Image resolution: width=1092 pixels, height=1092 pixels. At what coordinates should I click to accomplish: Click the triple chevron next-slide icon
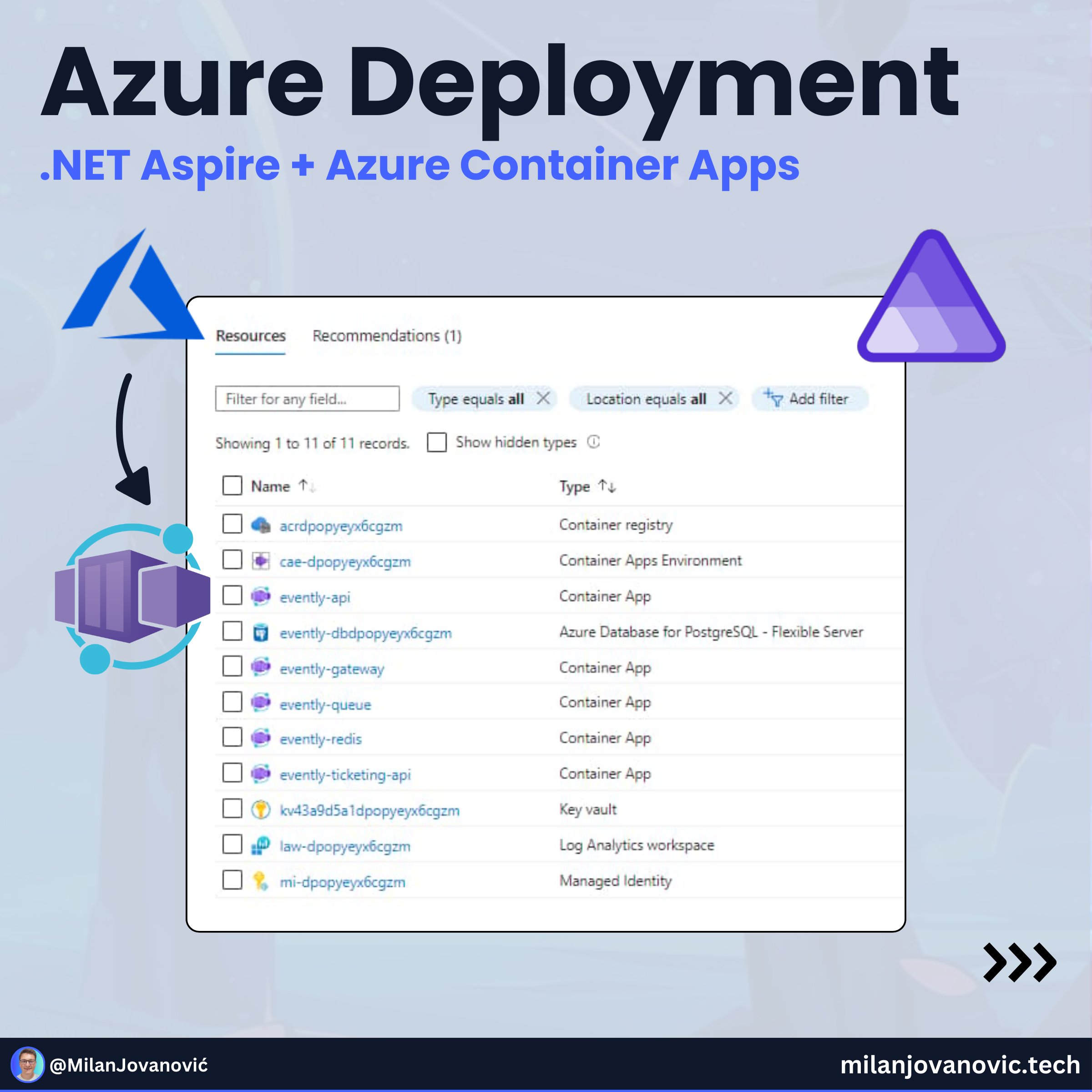coord(1020,962)
